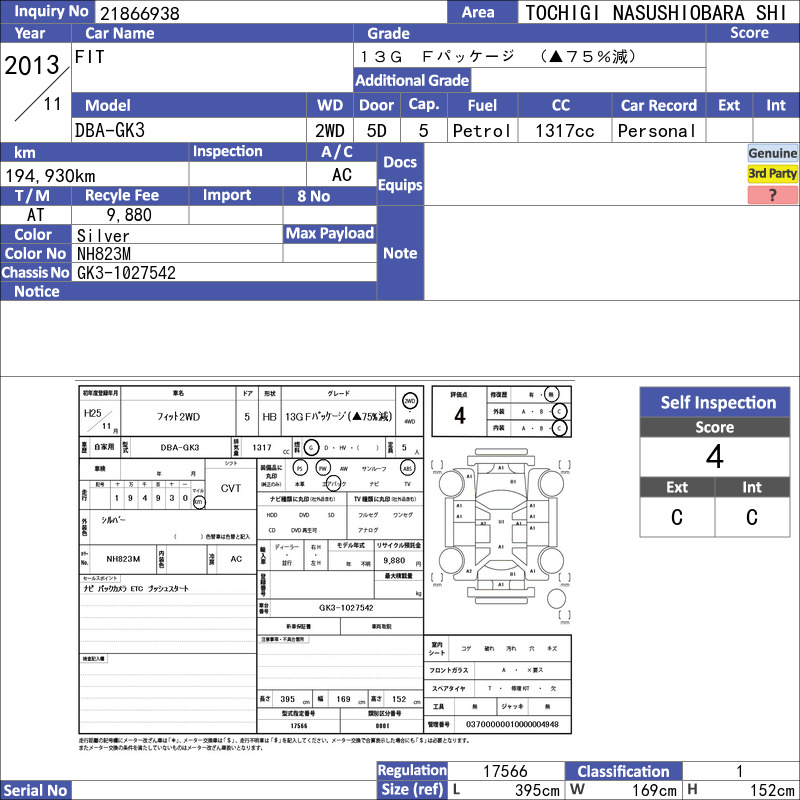
Task: Click the 1317cc engine displacement value
Action: point(564,131)
